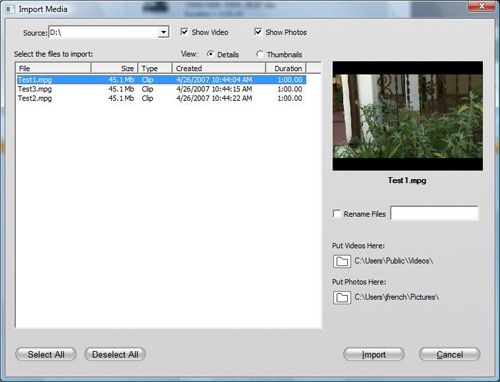Image resolution: width=500 pixels, height=382 pixels.
Task: Click the Test 1.mpg caption under preview
Action: [407, 180]
